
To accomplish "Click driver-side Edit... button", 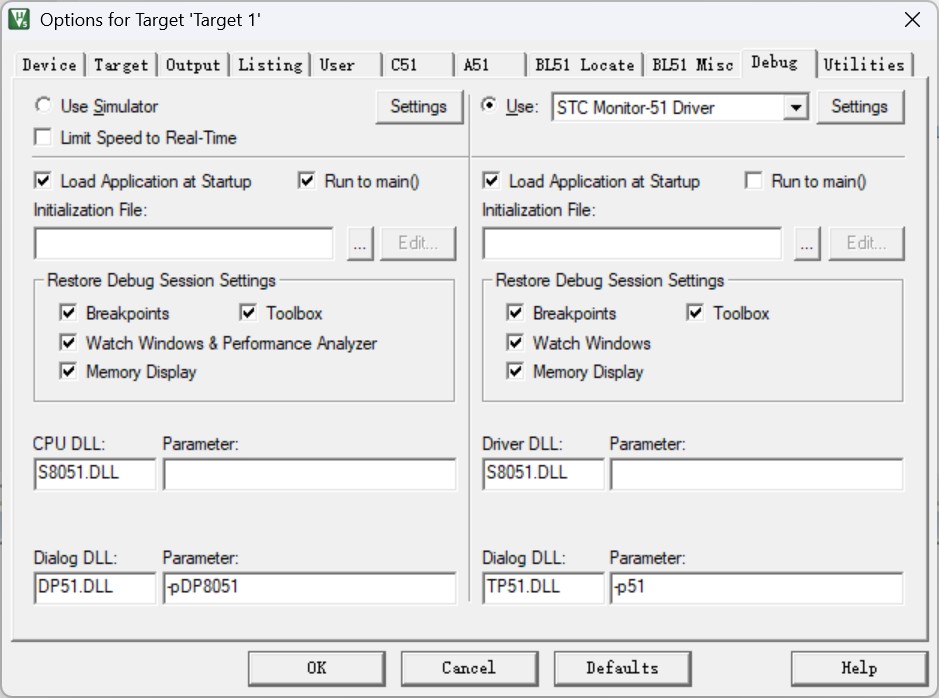I will (866, 244).
